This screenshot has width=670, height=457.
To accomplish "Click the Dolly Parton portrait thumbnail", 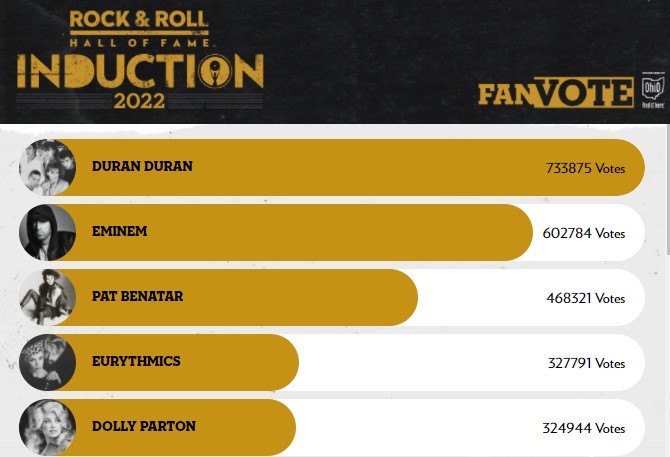I will [47, 427].
